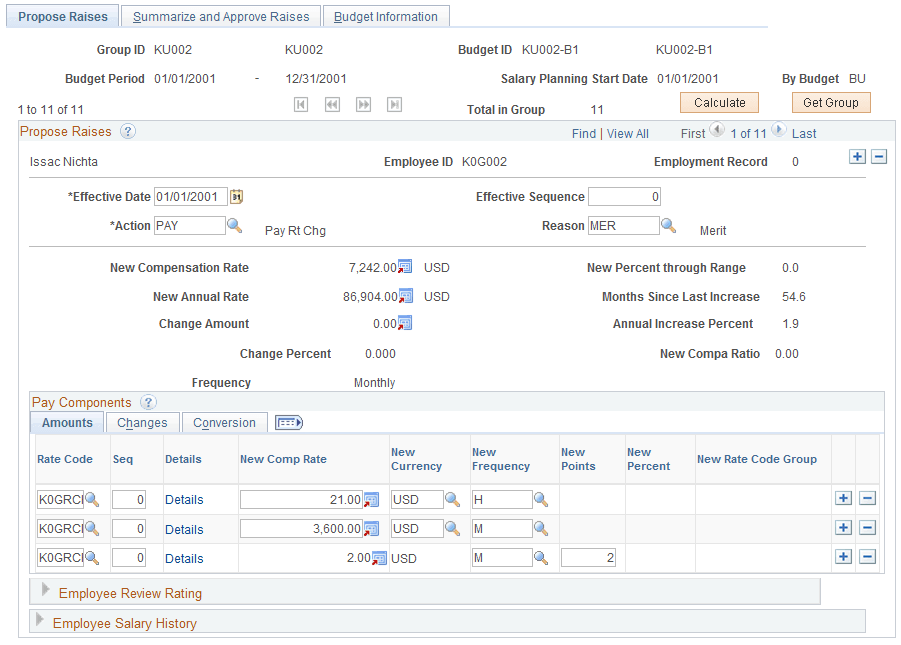Open Details link for 3,600.00 row
Image resolution: width=901 pixels, height=645 pixels.
184,529
